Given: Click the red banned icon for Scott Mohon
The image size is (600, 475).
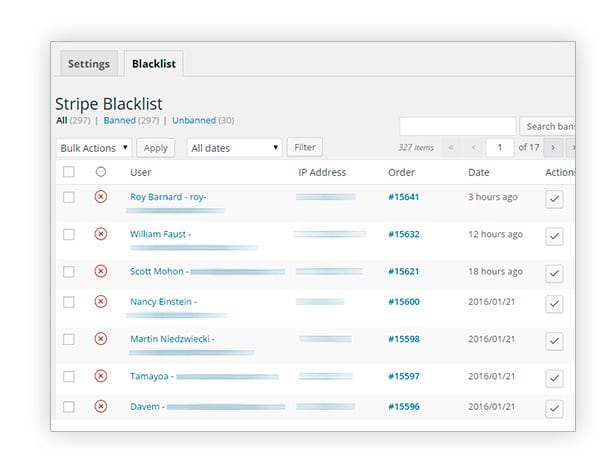Looking at the screenshot, I should pos(101,271).
